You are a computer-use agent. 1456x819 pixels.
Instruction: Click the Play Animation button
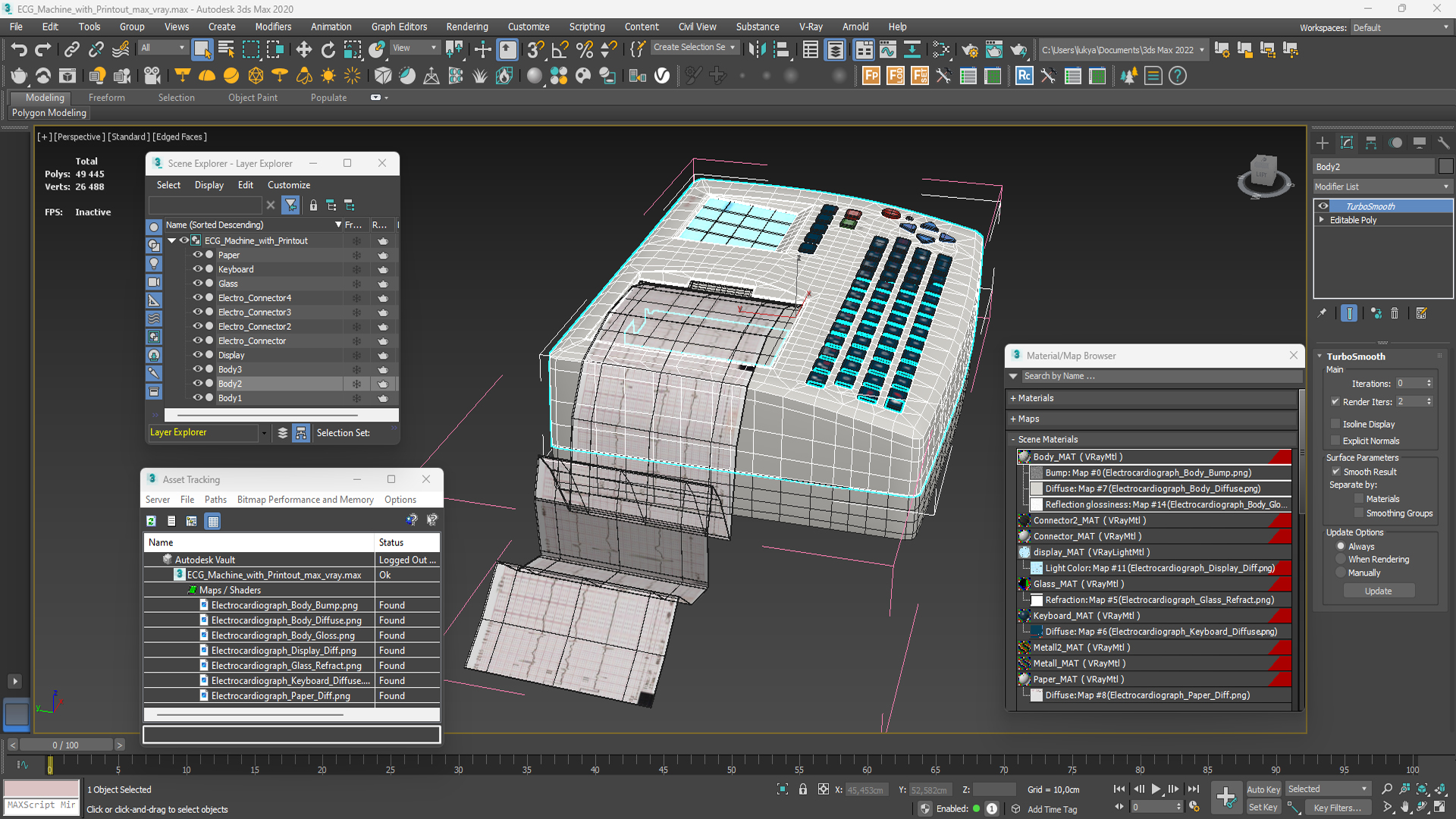1156,789
